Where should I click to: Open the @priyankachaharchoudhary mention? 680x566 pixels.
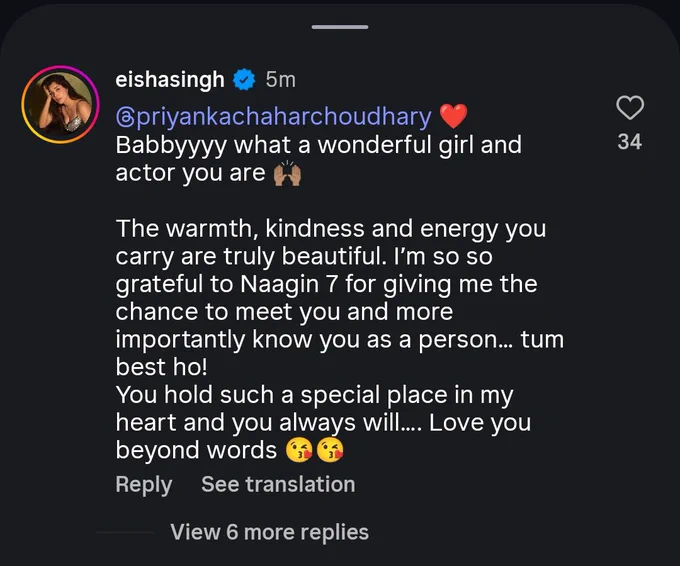pyautogui.click(x=274, y=117)
